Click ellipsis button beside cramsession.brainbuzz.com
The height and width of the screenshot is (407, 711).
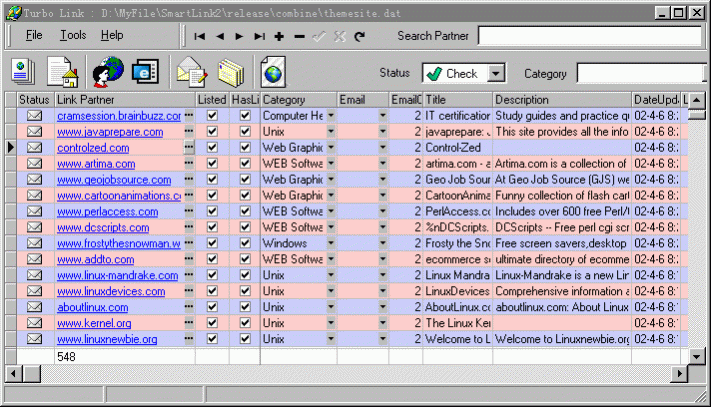point(189,116)
